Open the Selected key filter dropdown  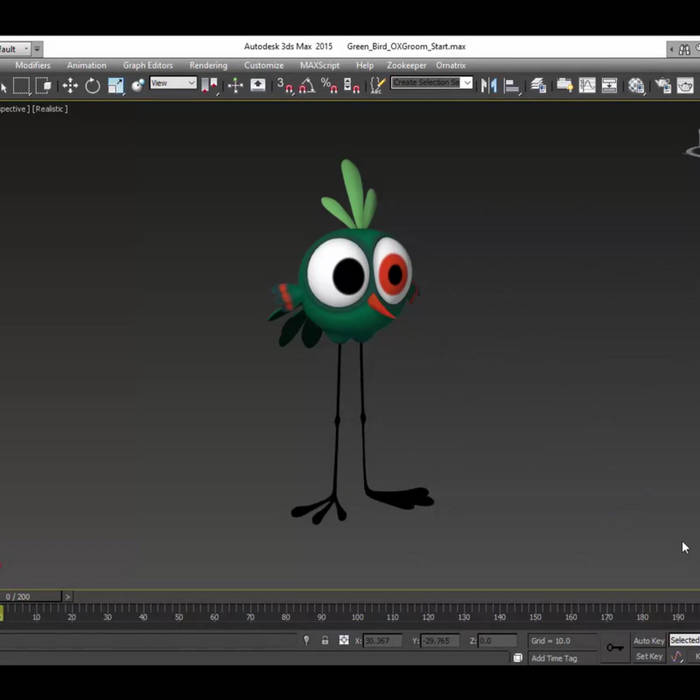pyautogui.click(x=685, y=640)
